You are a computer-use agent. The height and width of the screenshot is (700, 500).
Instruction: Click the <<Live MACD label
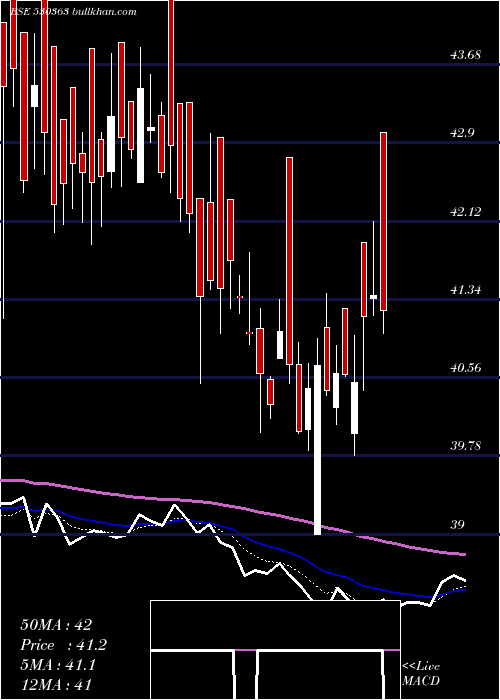tap(421, 674)
